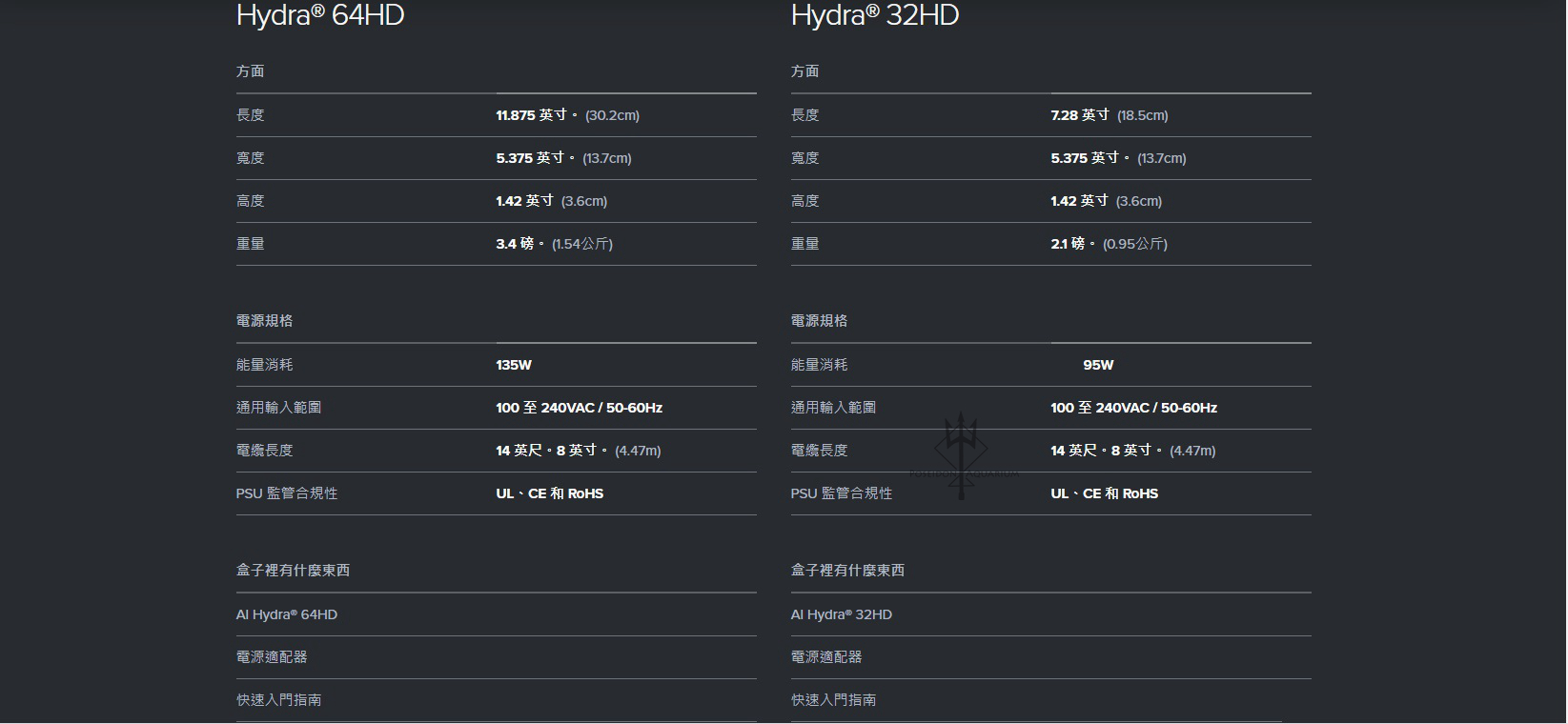This screenshot has height=724, width=1568.
Task: Click "能量消耗" label in Hydra 32HD table
Action: 820,365
